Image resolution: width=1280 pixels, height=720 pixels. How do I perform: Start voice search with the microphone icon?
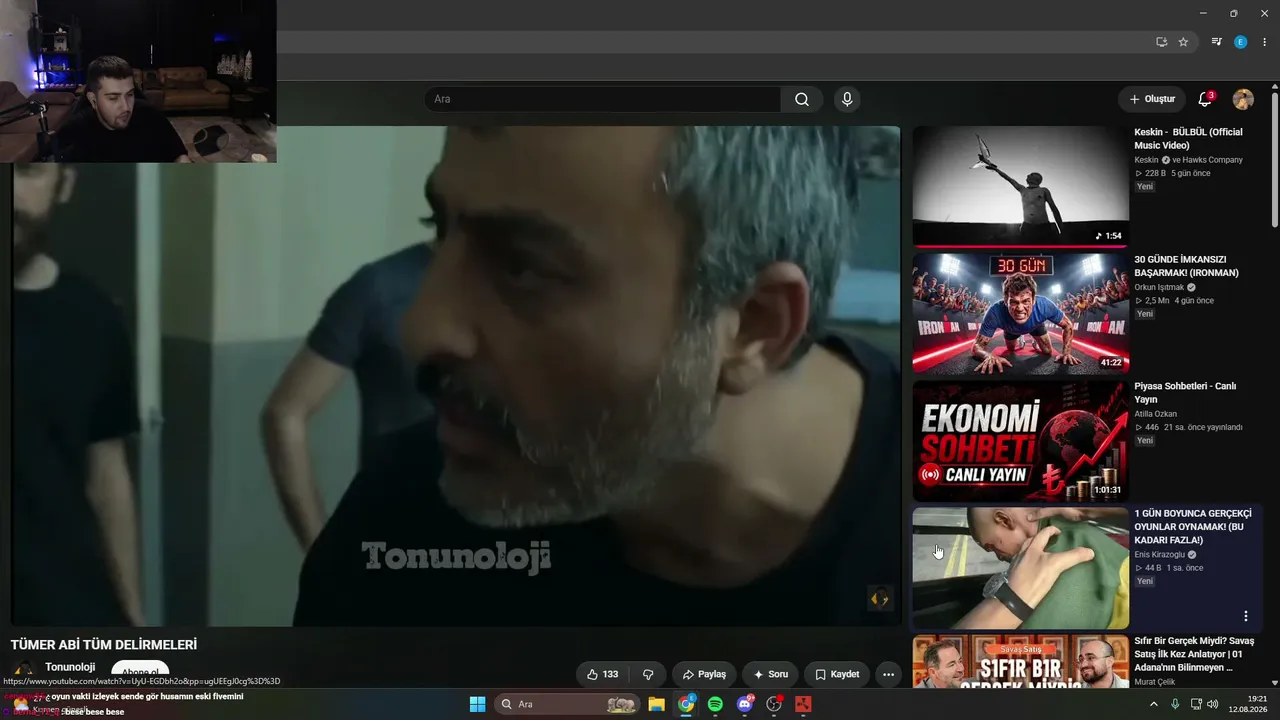[847, 99]
